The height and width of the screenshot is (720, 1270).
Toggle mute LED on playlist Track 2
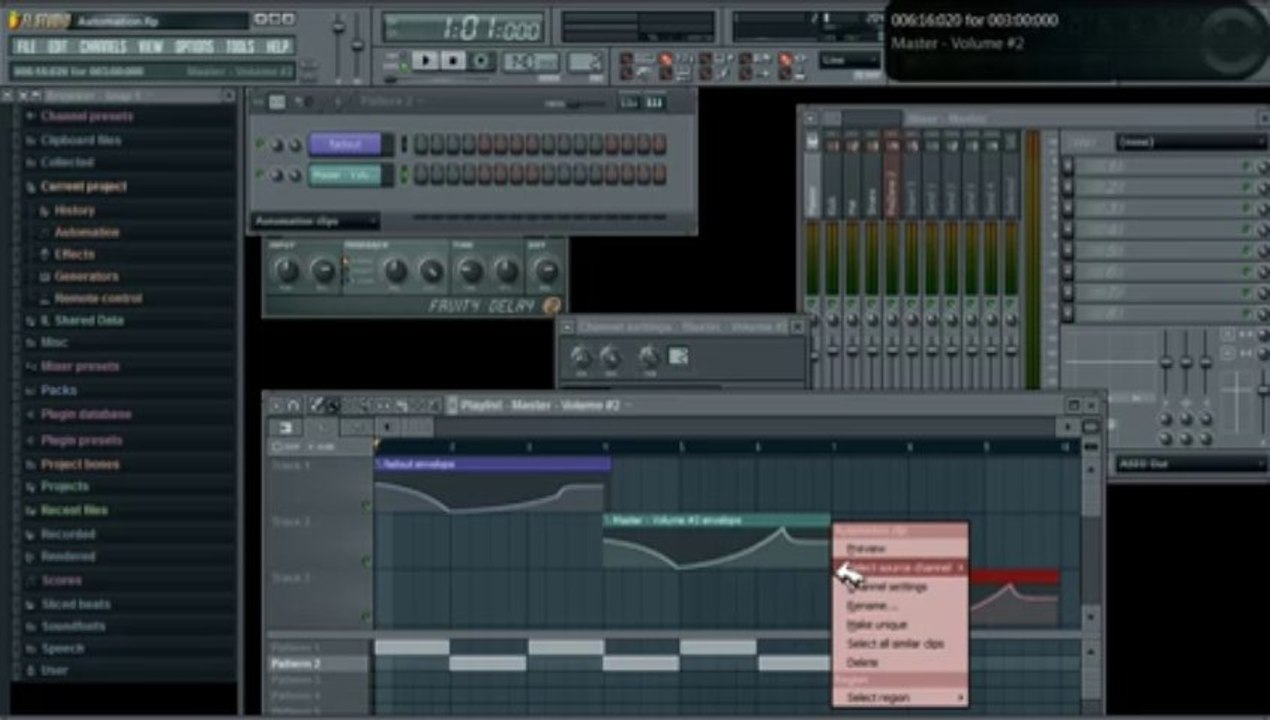point(366,562)
